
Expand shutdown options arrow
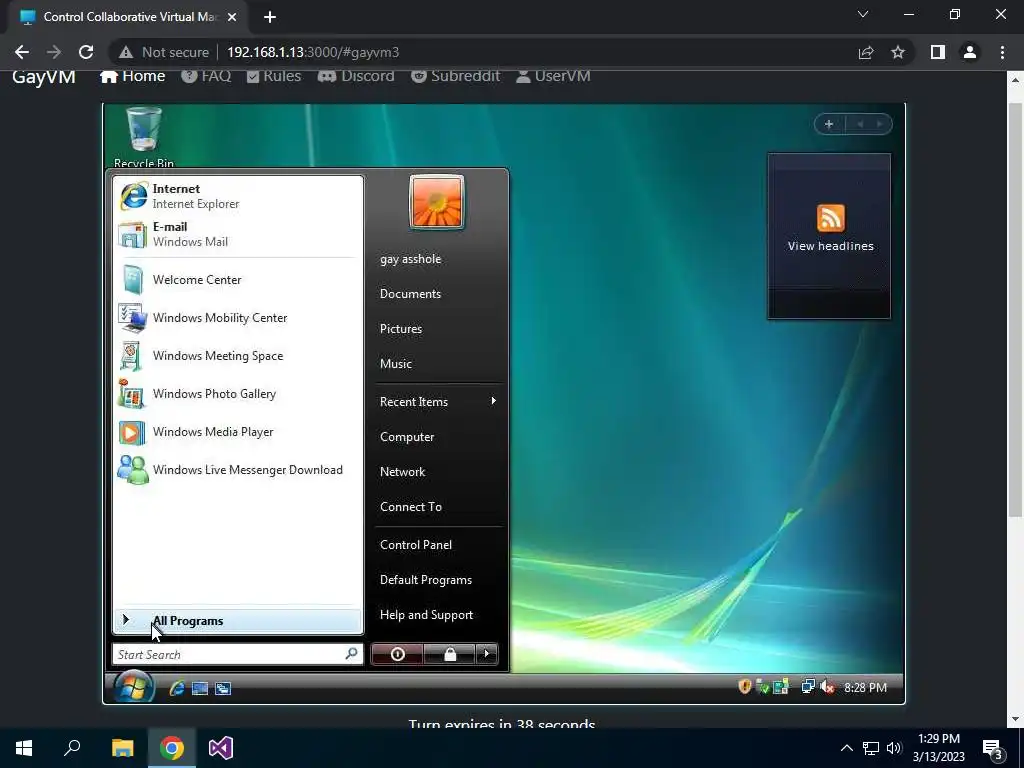coord(487,654)
